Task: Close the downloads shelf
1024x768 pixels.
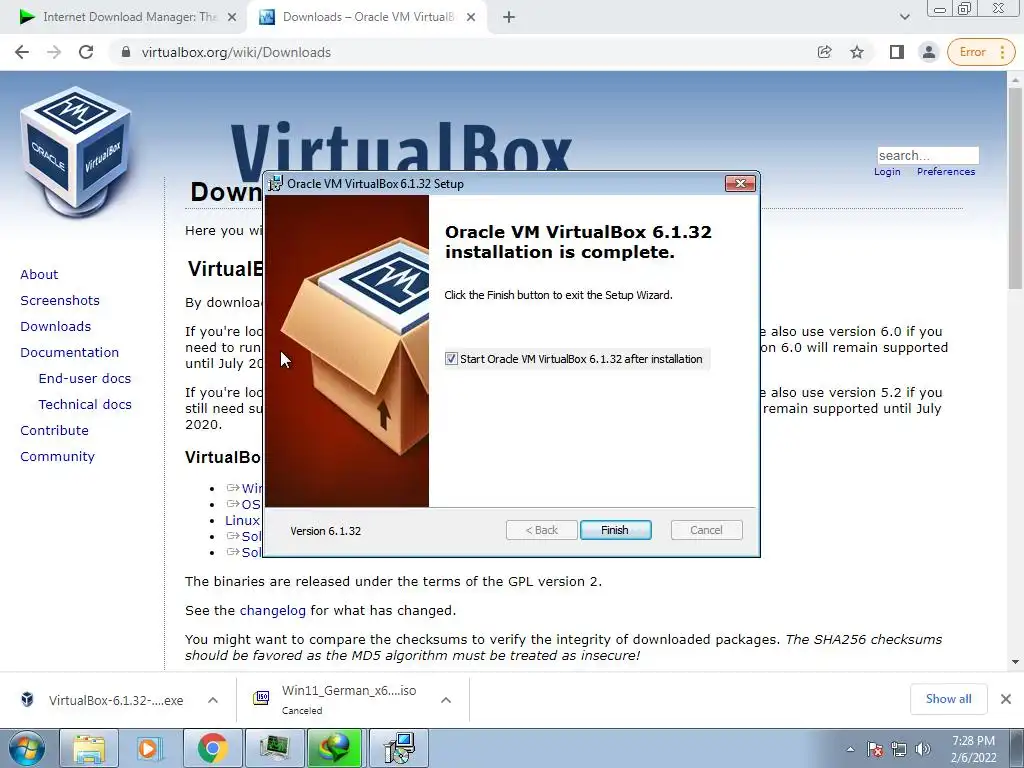Action: tap(1006, 699)
